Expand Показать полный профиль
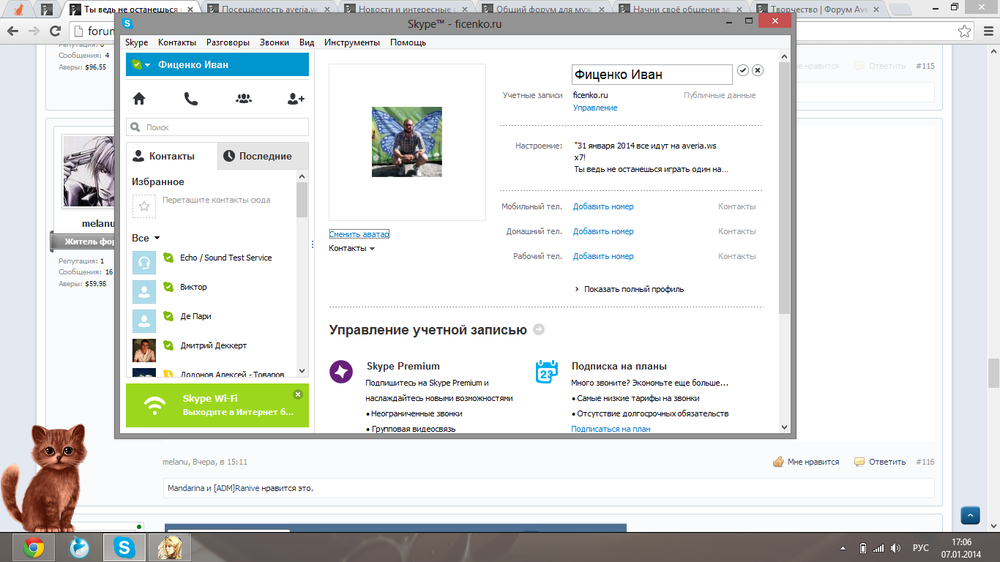Image resolution: width=1000 pixels, height=562 pixels. [x=630, y=289]
